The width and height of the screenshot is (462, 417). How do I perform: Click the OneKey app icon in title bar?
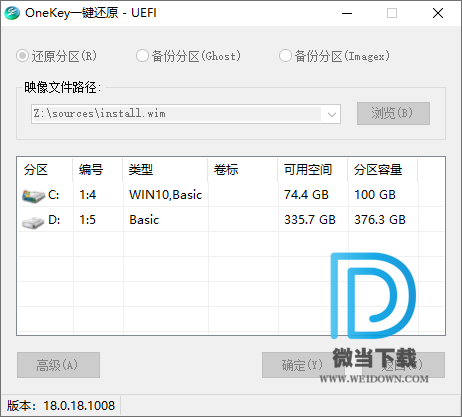pyautogui.click(x=12, y=13)
